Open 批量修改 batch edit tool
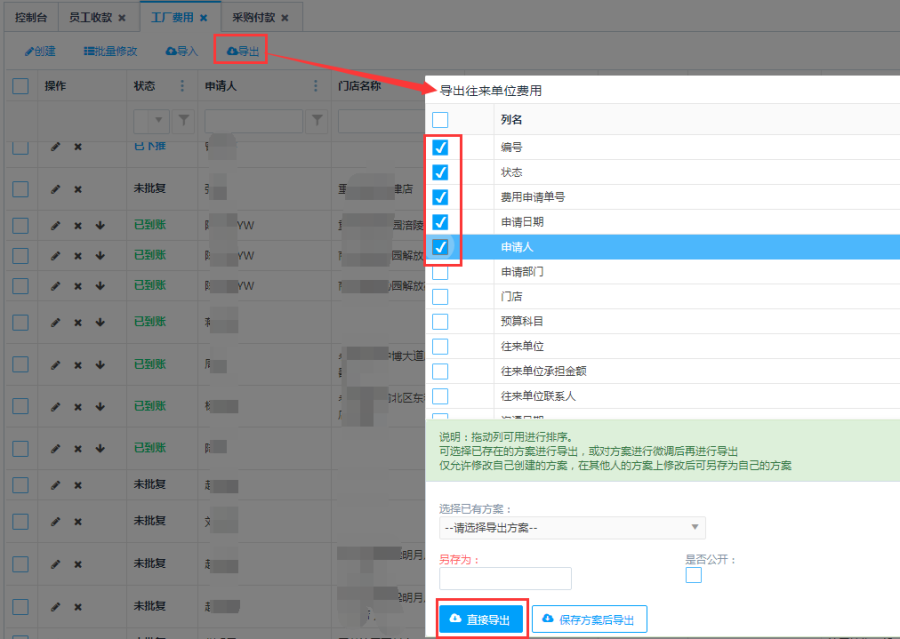This screenshot has width=900, height=639. (x=110, y=50)
